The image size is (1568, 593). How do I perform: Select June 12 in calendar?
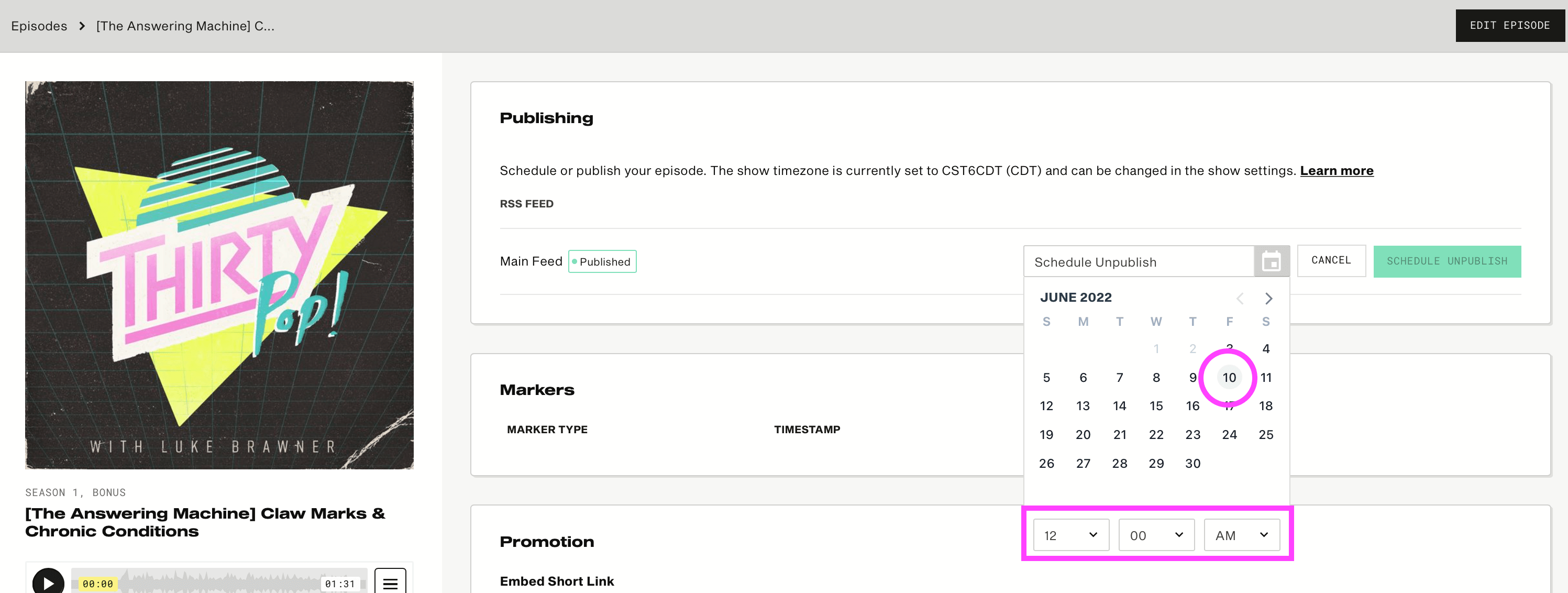pos(1046,406)
